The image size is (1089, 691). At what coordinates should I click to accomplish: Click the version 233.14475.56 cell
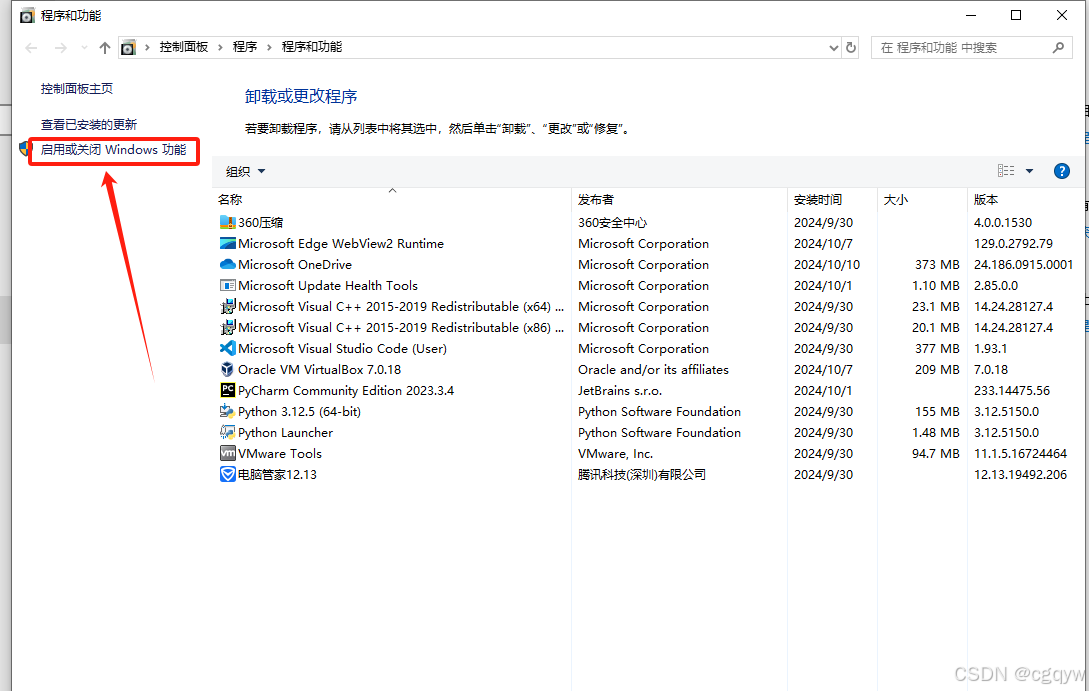click(x=1011, y=390)
